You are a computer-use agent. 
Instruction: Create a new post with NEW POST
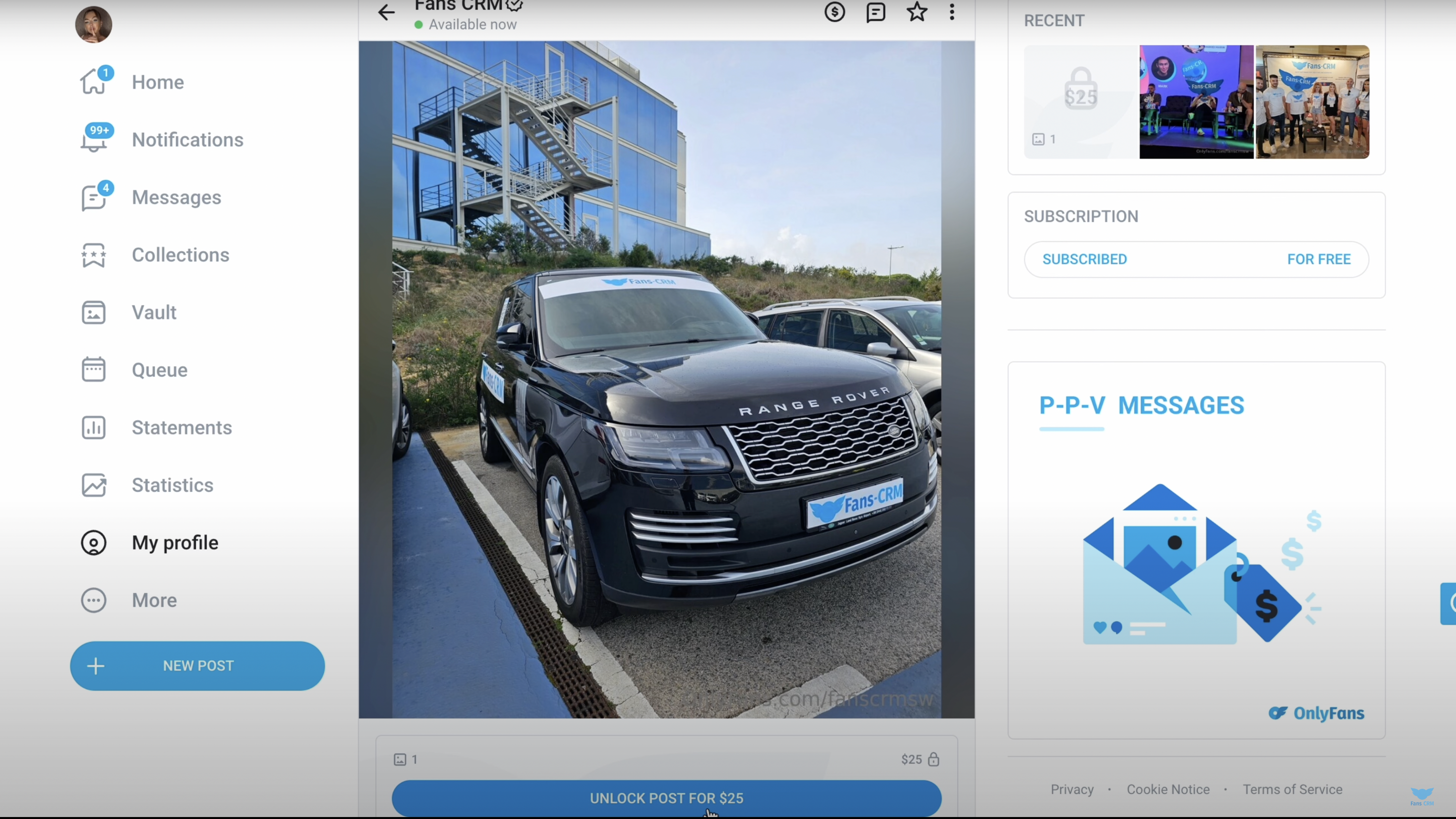197,666
